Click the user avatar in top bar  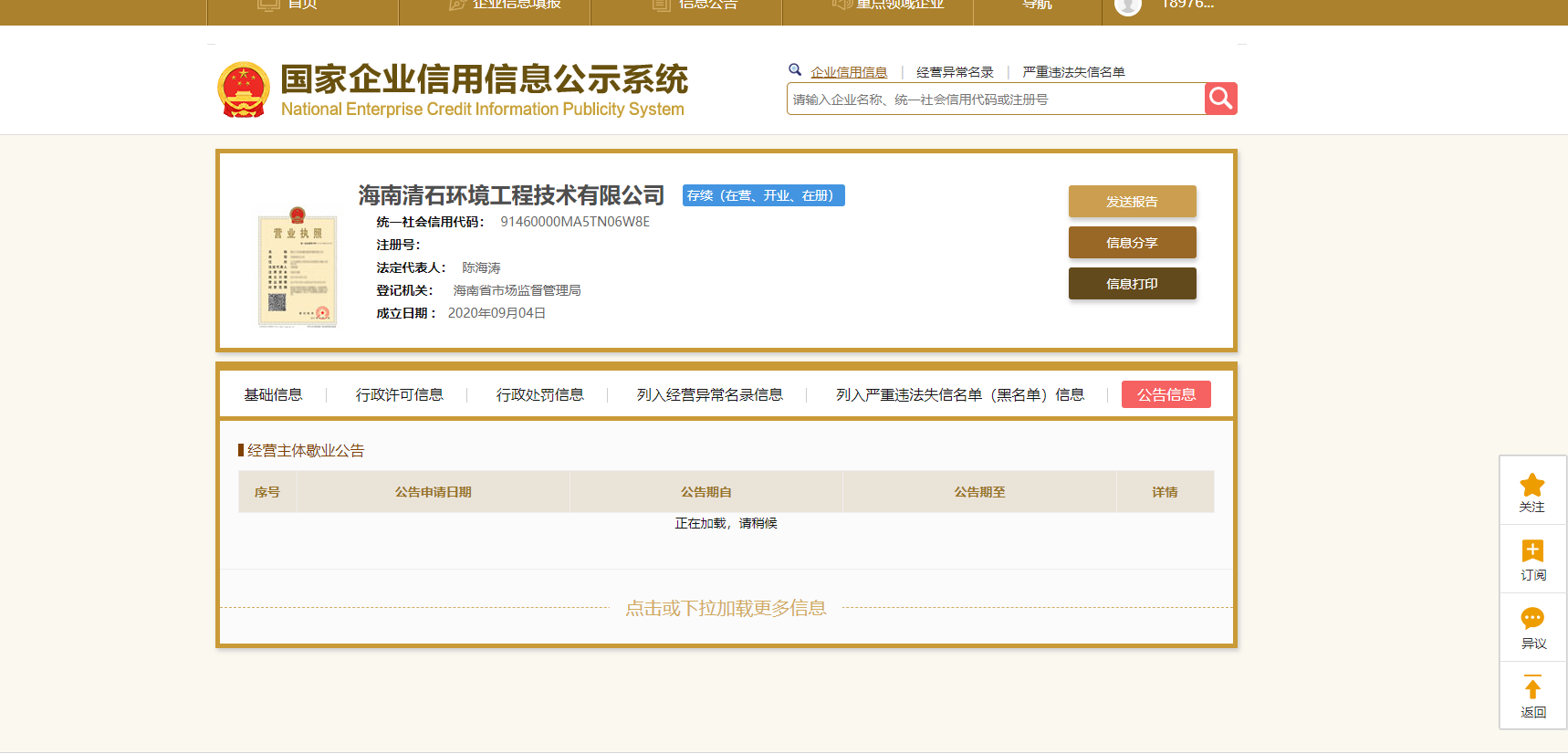coord(1128,5)
